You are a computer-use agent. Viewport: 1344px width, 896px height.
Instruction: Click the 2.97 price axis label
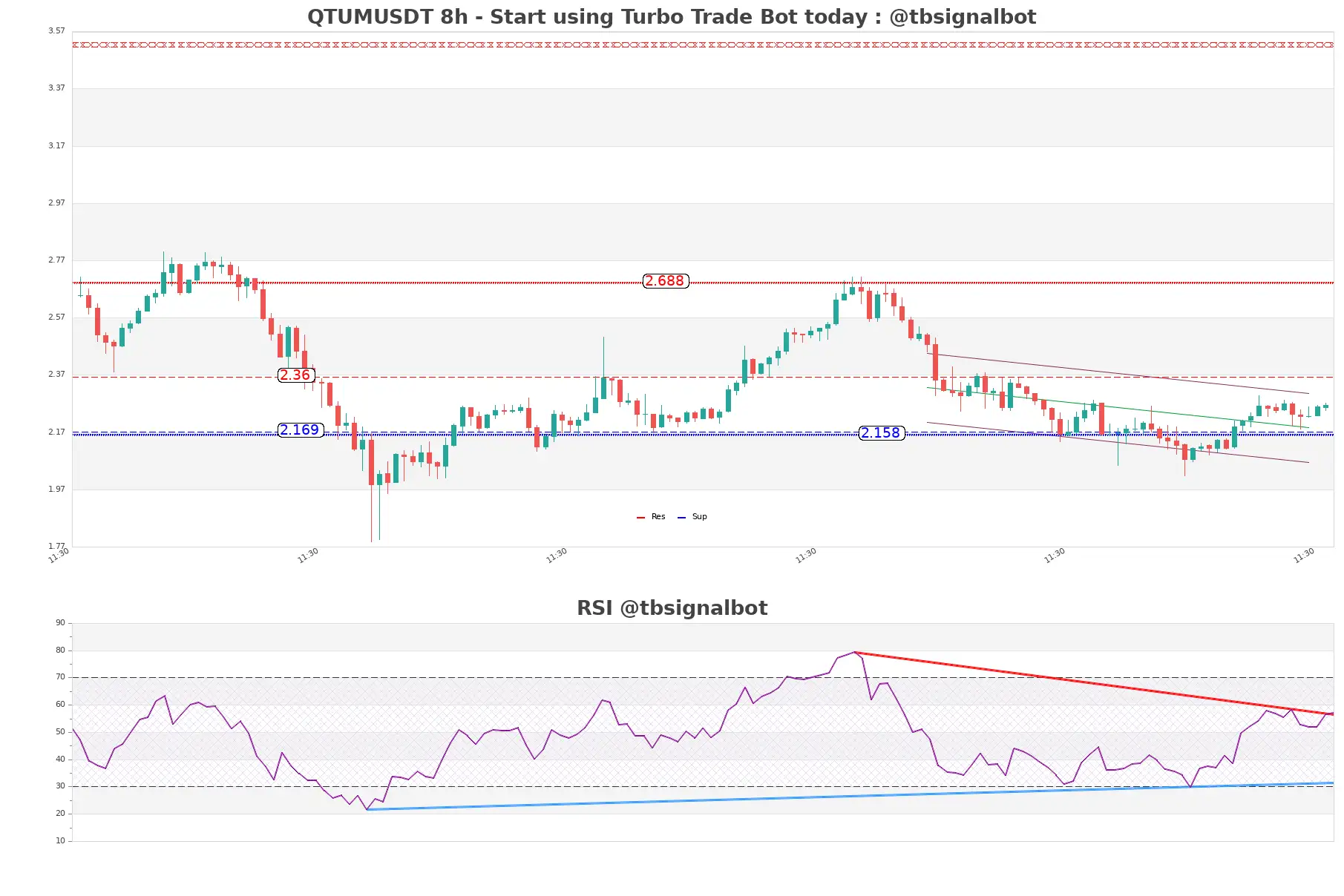(x=56, y=203)
